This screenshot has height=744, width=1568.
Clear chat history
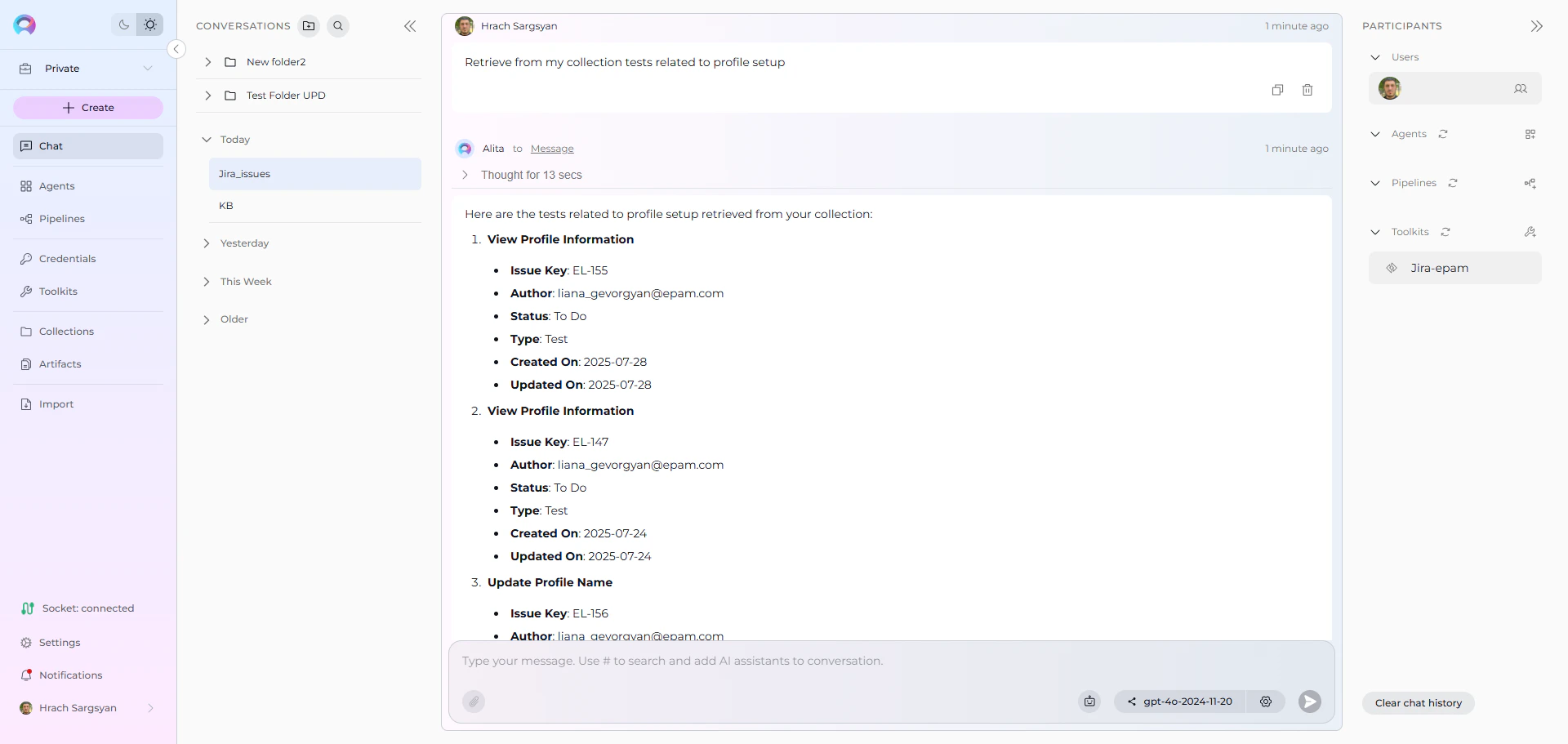(1418, 702)
